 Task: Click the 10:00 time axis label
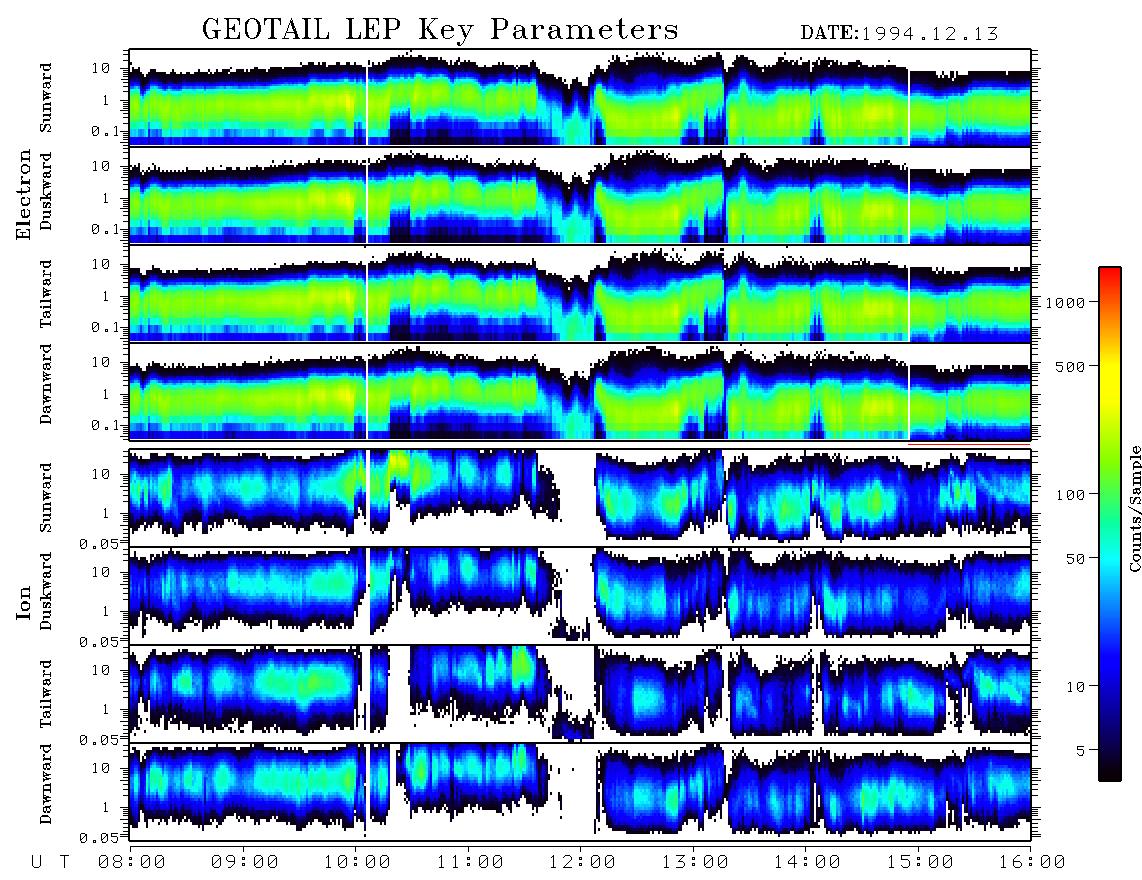pos(358,862)
